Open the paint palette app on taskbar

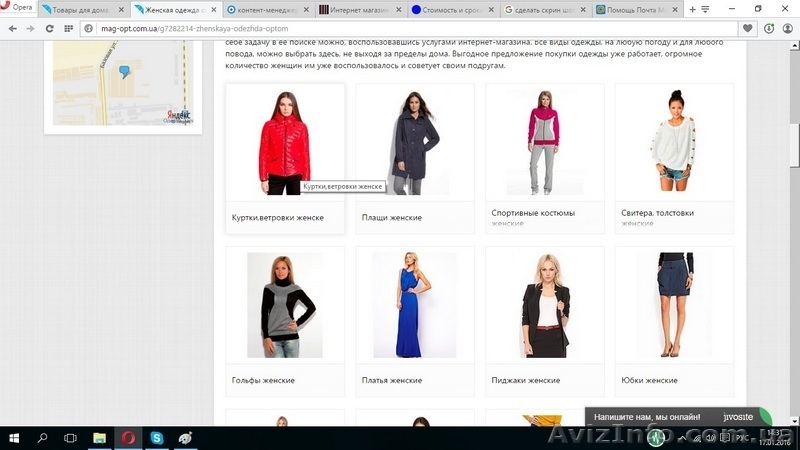(185, 438)
